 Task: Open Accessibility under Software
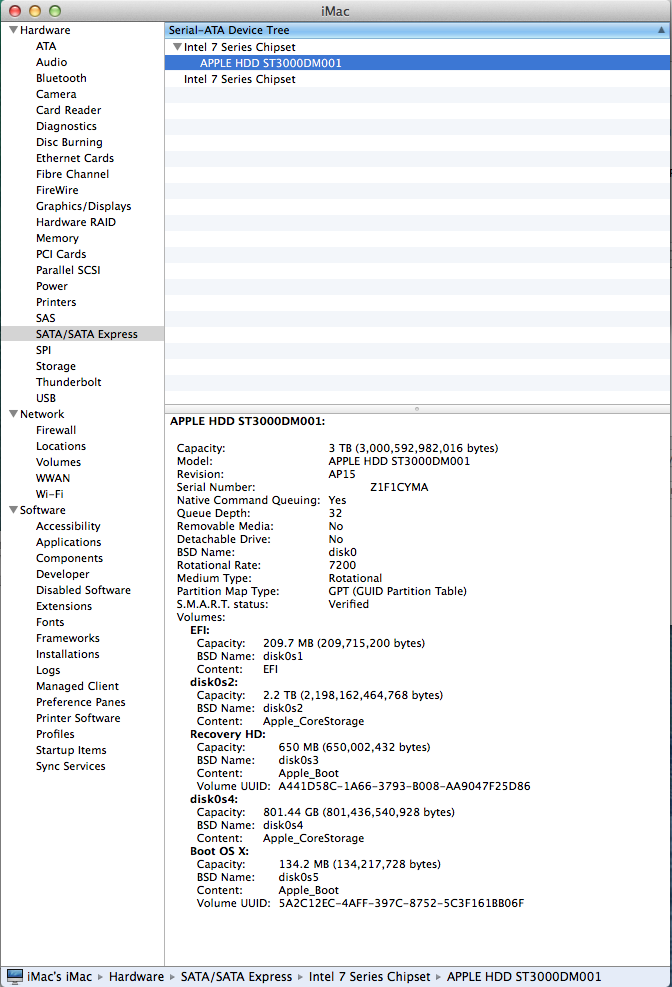coord(68,526)
